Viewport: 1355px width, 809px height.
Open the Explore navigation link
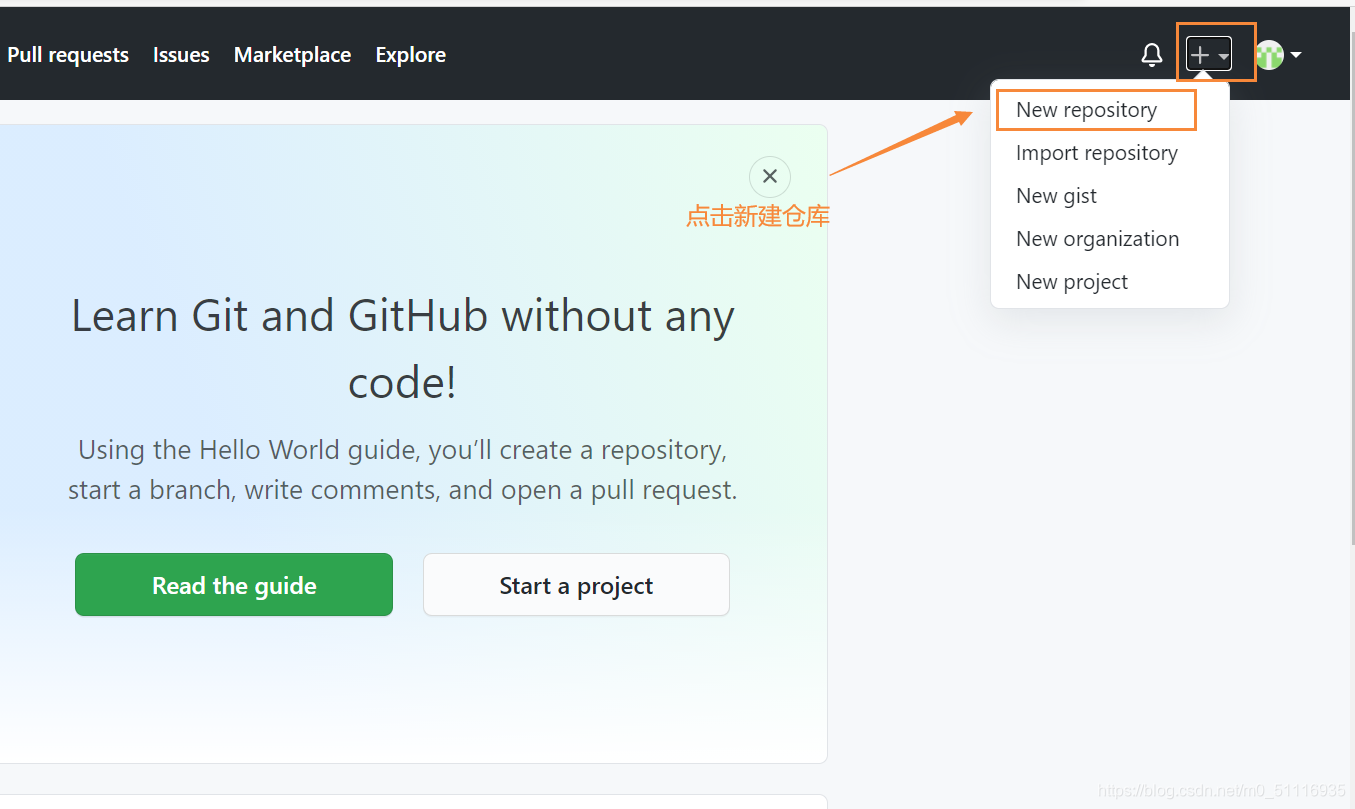coord(411,55)
